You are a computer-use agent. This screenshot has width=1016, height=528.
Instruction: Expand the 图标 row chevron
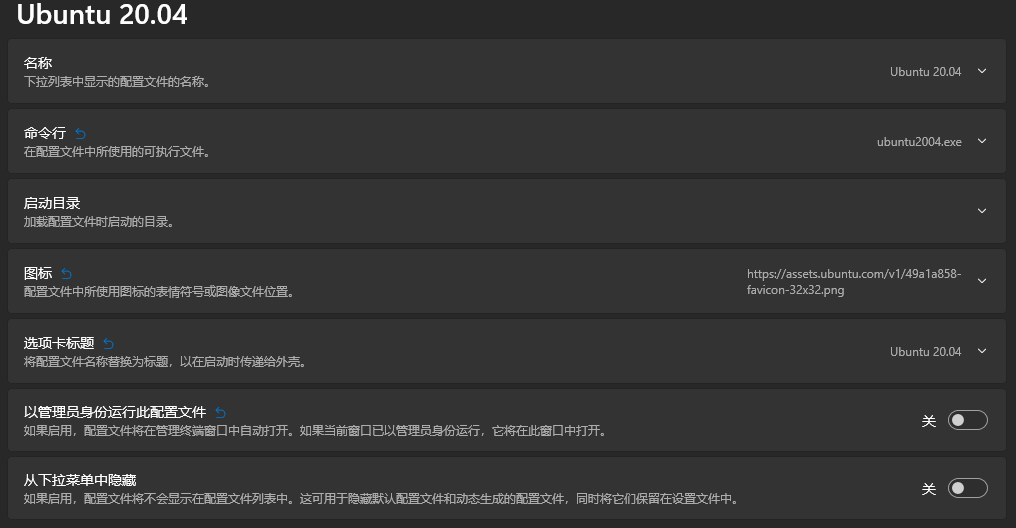[982, 281]
